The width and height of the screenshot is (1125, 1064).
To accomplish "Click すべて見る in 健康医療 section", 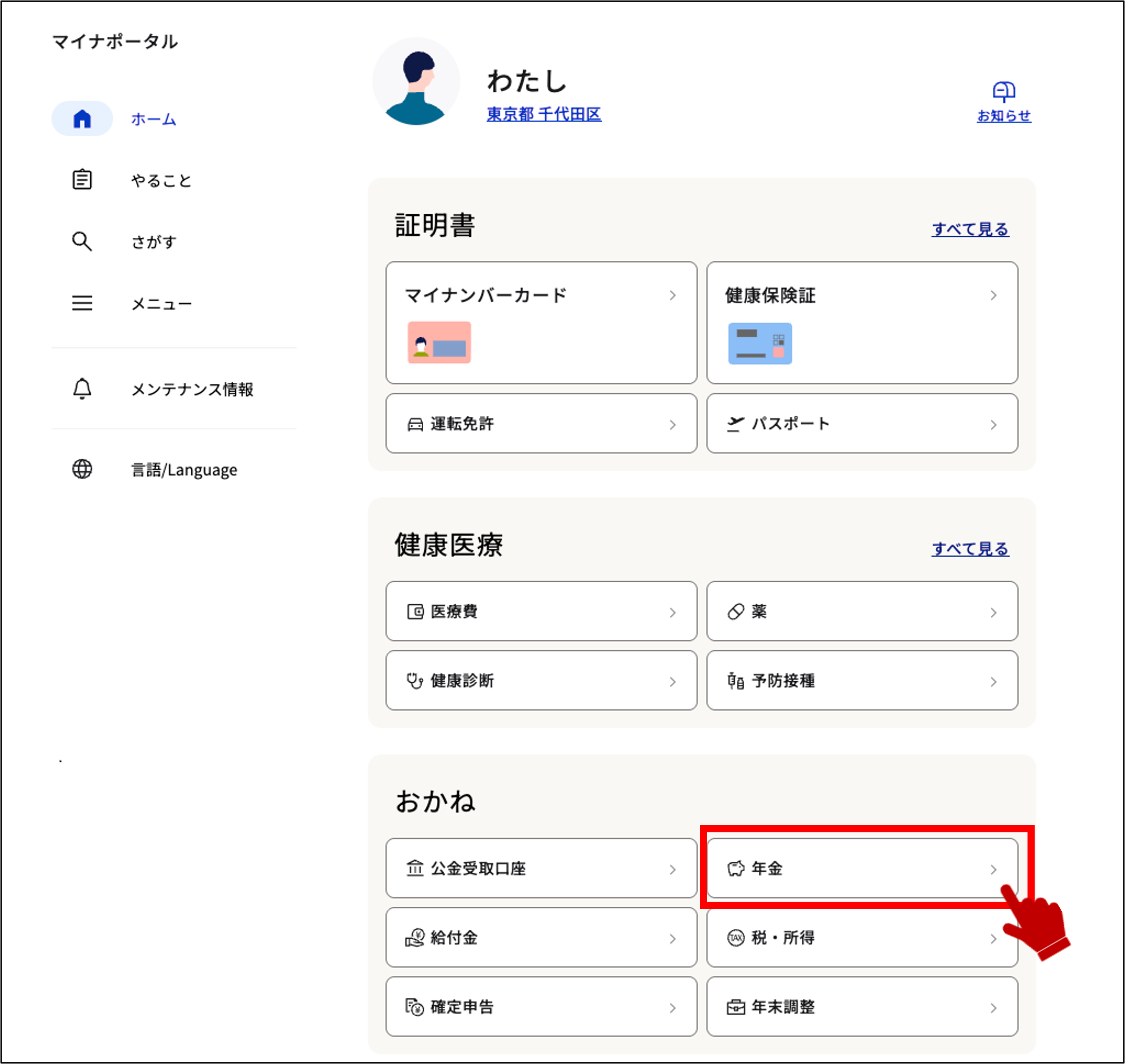I will [x=970, y=549].
